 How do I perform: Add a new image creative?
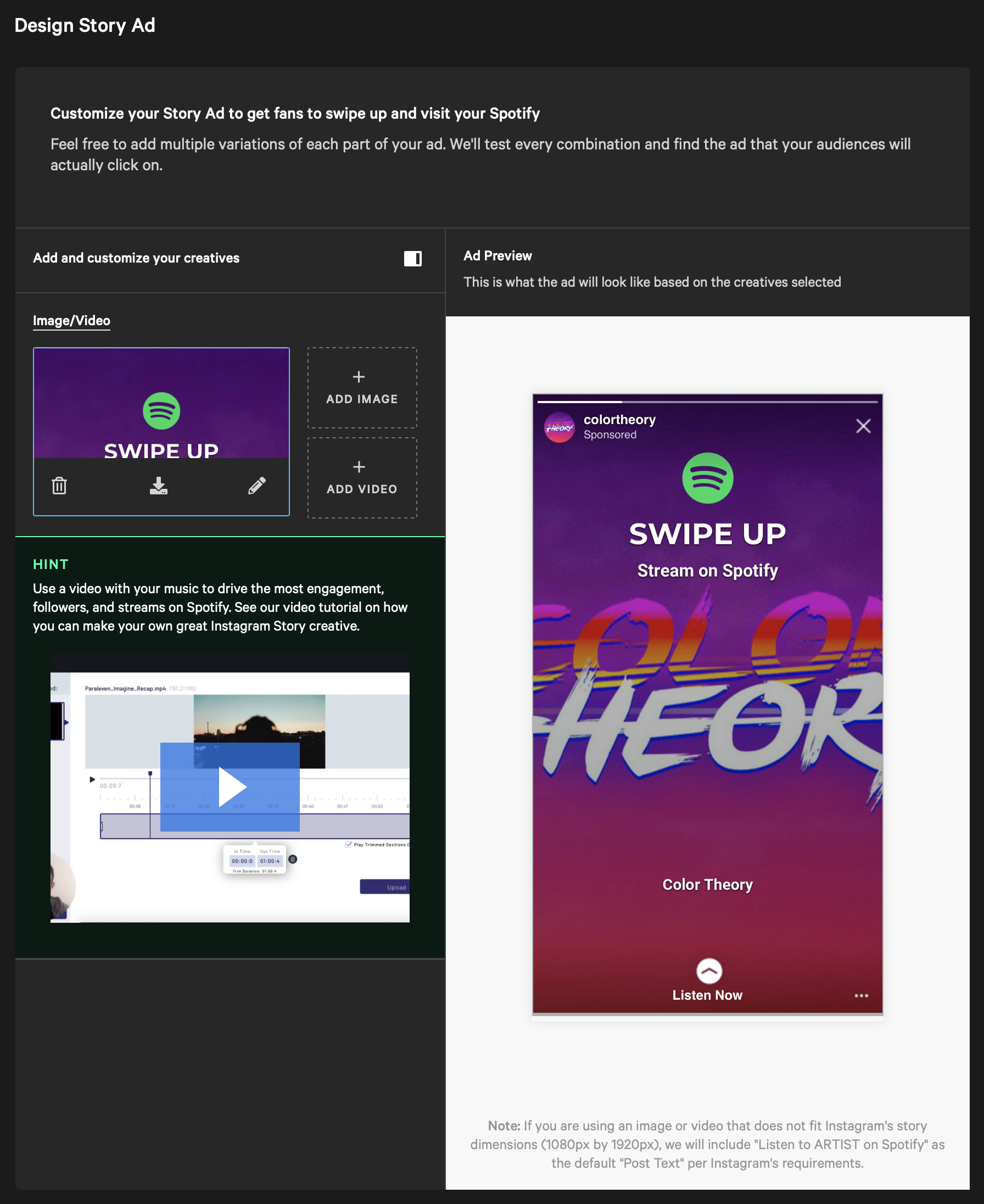[x=361, y=388]
